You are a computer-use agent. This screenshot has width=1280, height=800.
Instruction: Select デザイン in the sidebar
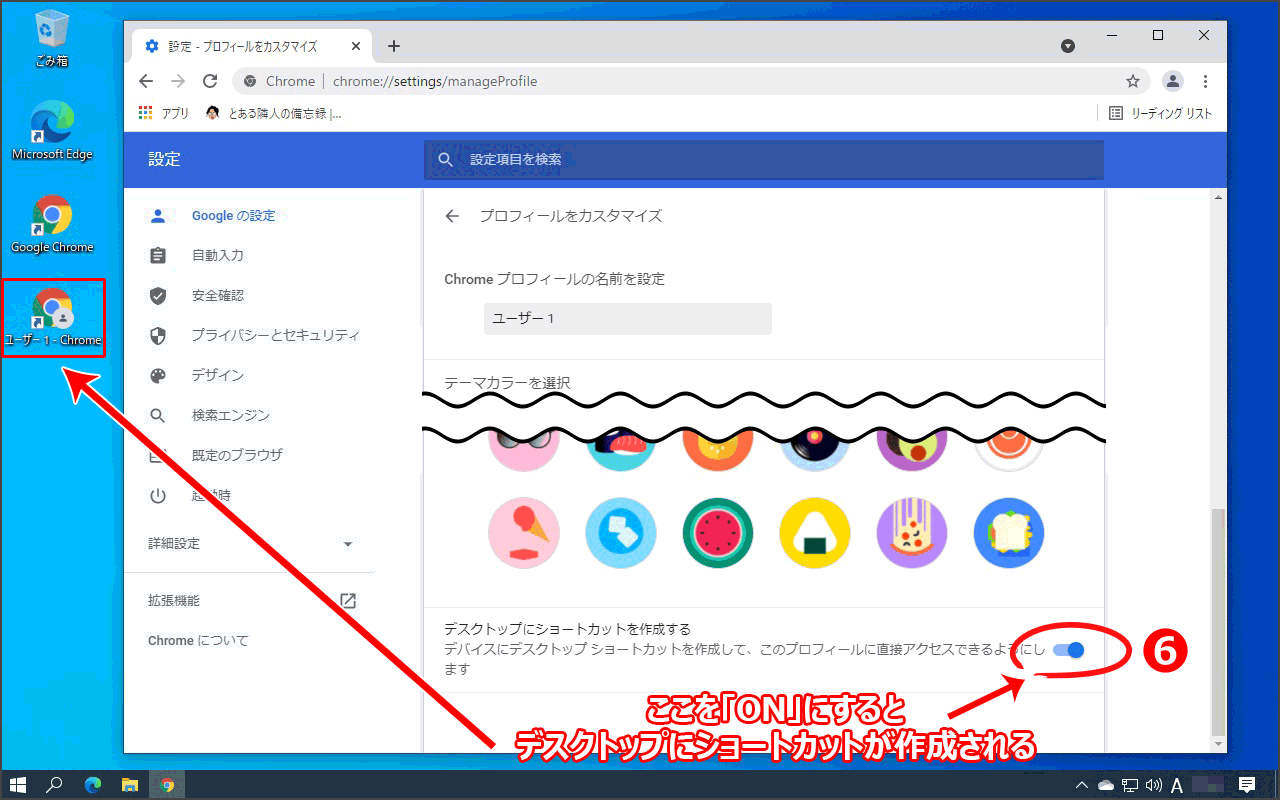[218, 375]
